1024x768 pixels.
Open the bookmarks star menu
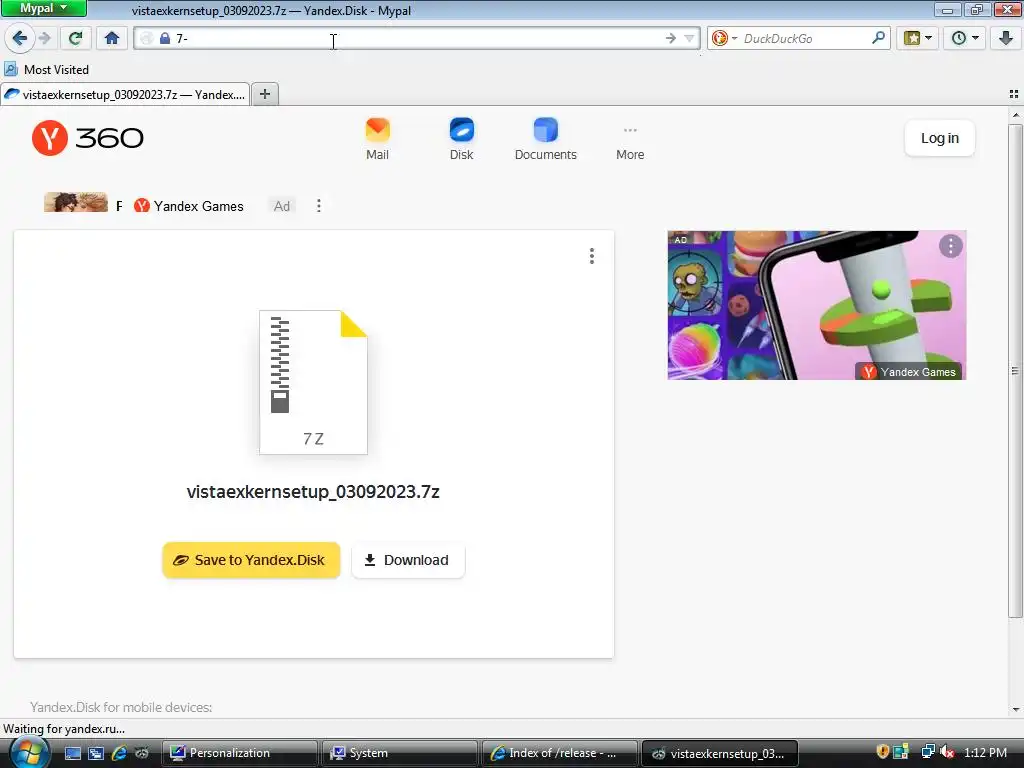[918, 39]
